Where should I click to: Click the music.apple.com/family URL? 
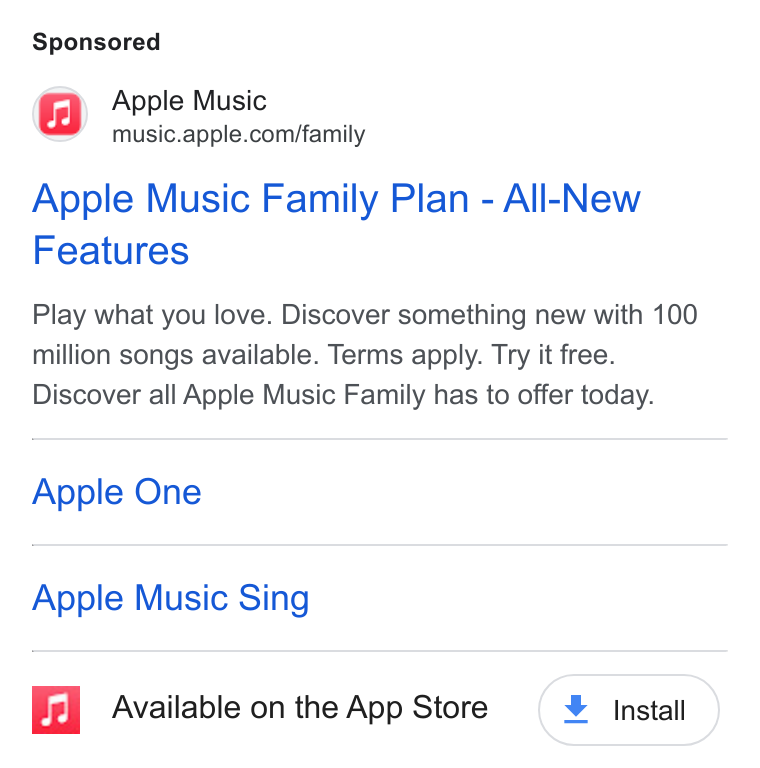click(238, 134)
